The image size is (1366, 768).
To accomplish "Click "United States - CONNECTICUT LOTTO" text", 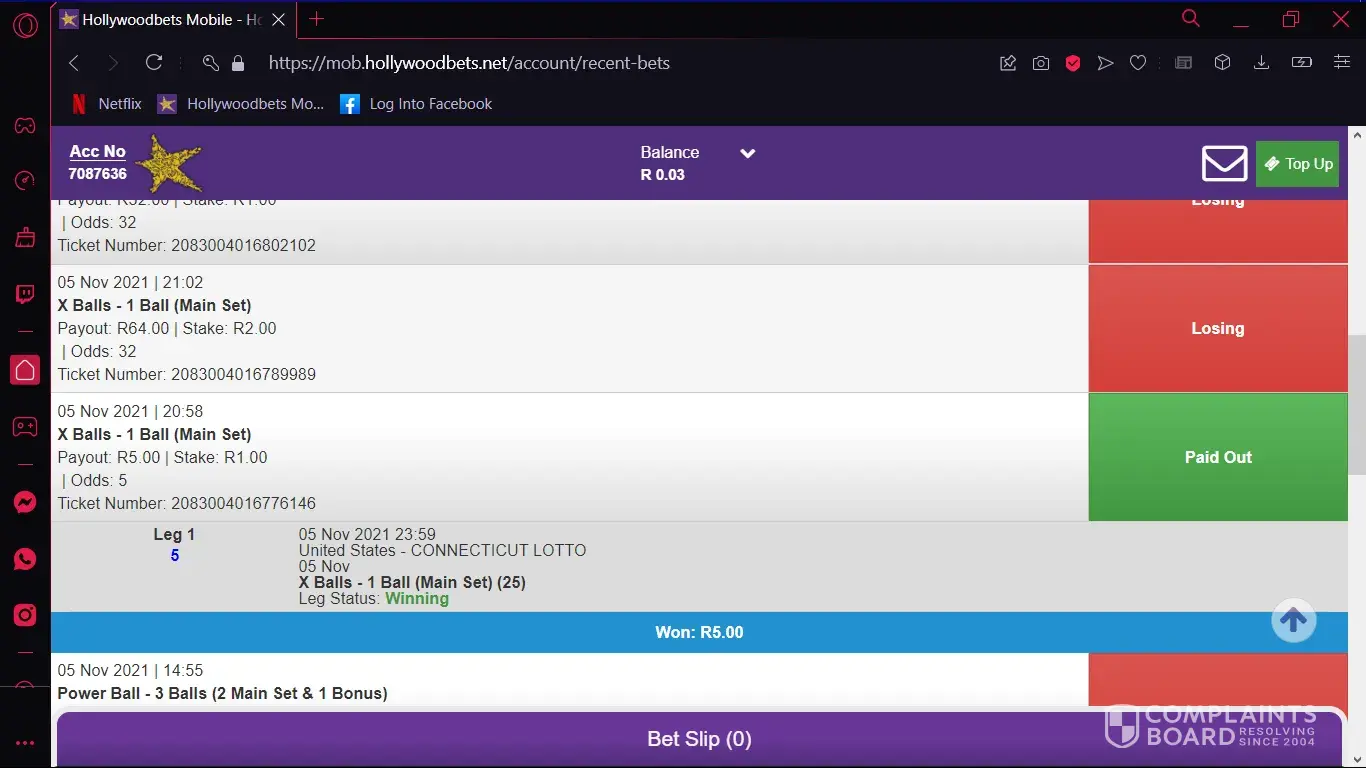I will pyautogui.click(x=442, y=550).
